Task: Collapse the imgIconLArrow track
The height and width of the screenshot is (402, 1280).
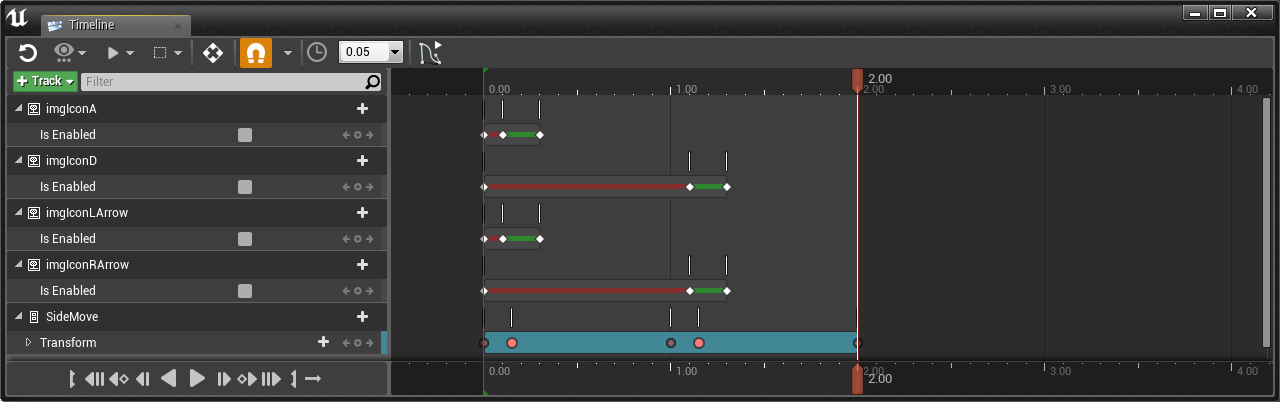Action: 19,212
